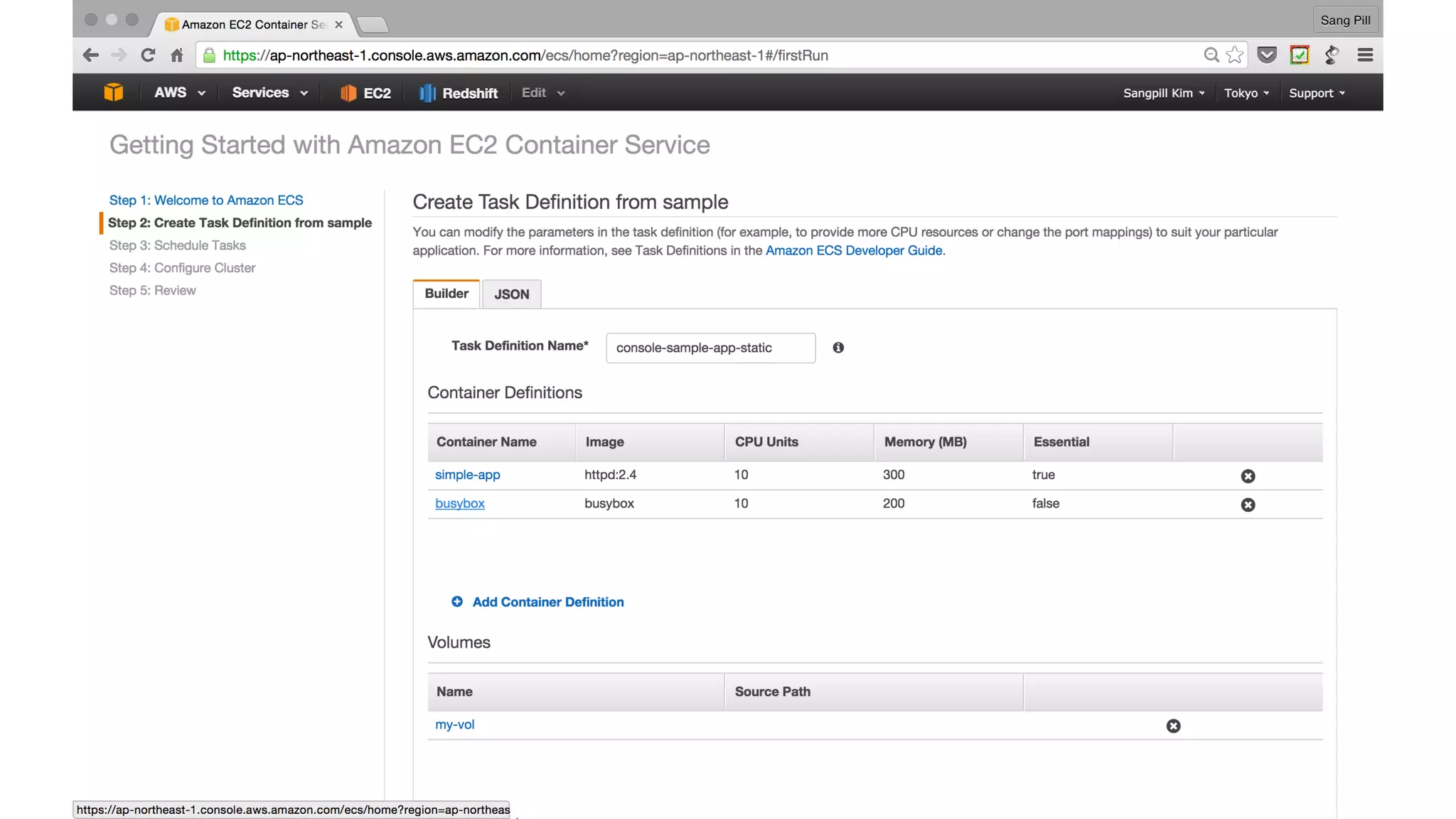Switch to the JSON tab
Viewport: 1456px width, 819px height.
point(511,294)
